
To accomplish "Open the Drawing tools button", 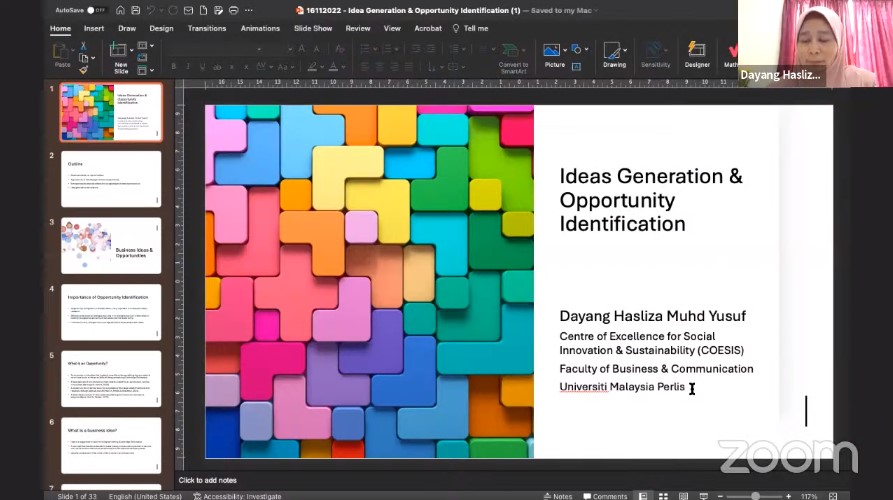I will coord(615,55).
